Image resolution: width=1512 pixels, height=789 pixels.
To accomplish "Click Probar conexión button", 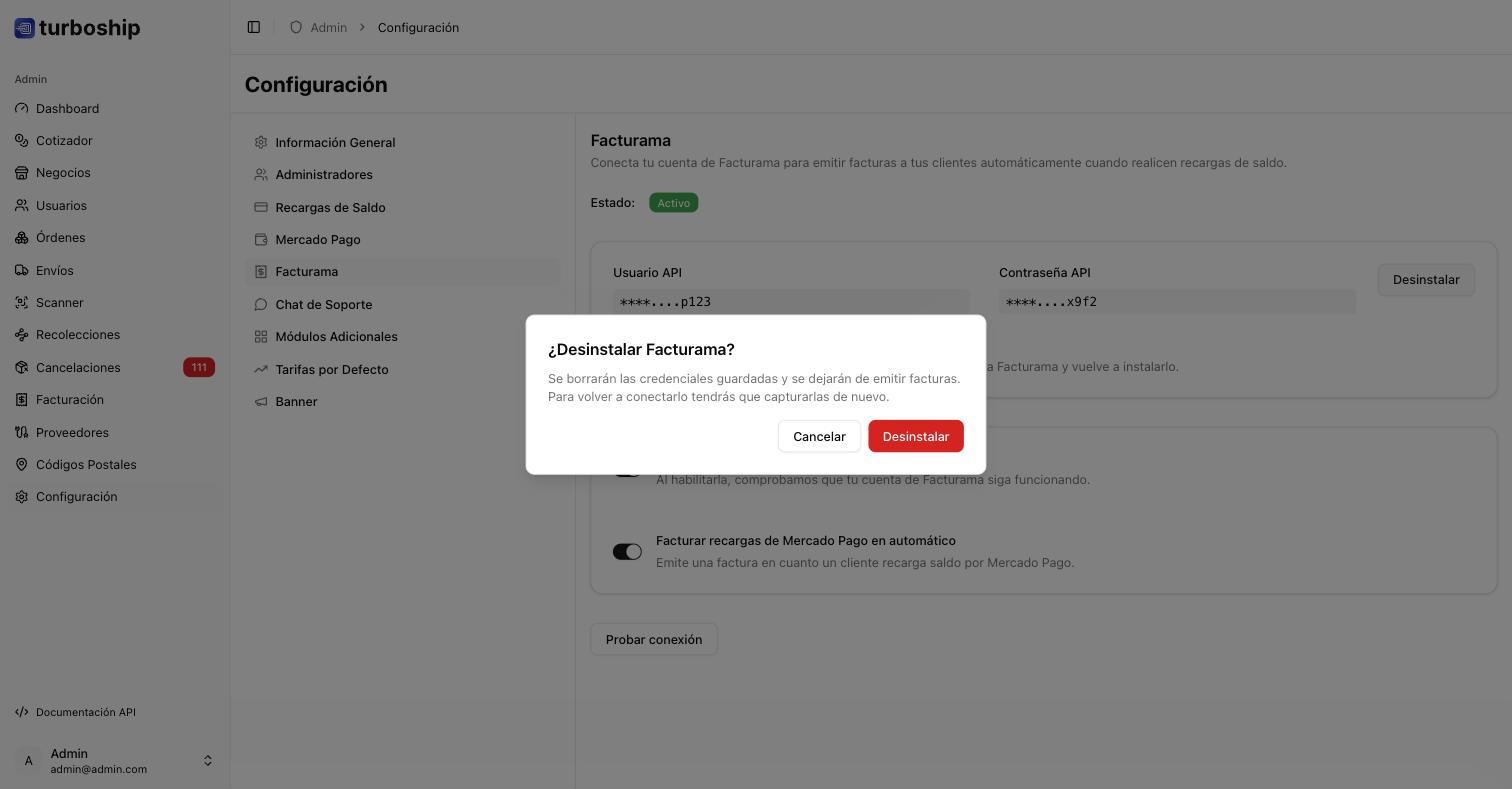I will 654,639.
